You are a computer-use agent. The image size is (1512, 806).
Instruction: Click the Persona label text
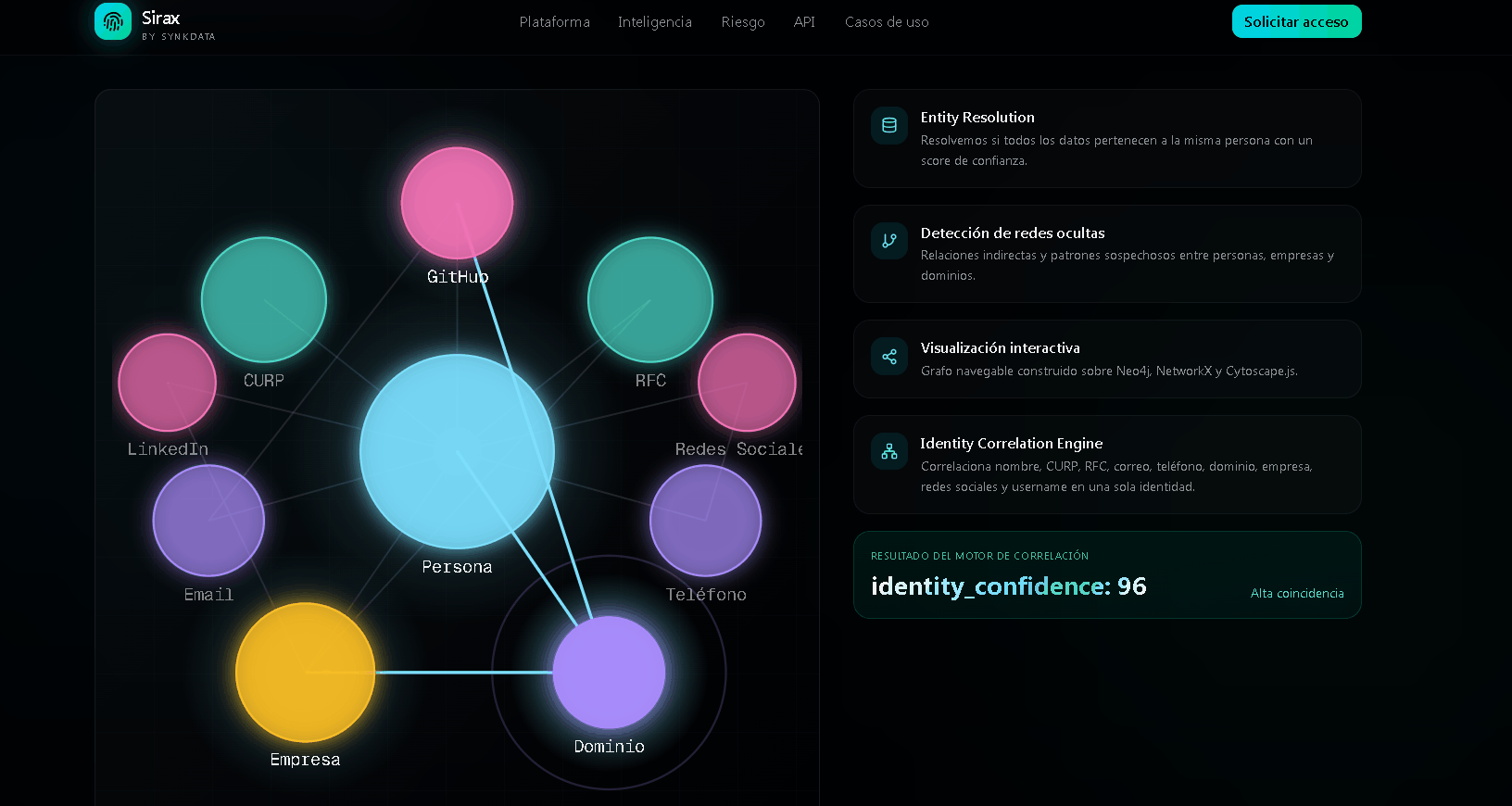[x=457, y=567]
